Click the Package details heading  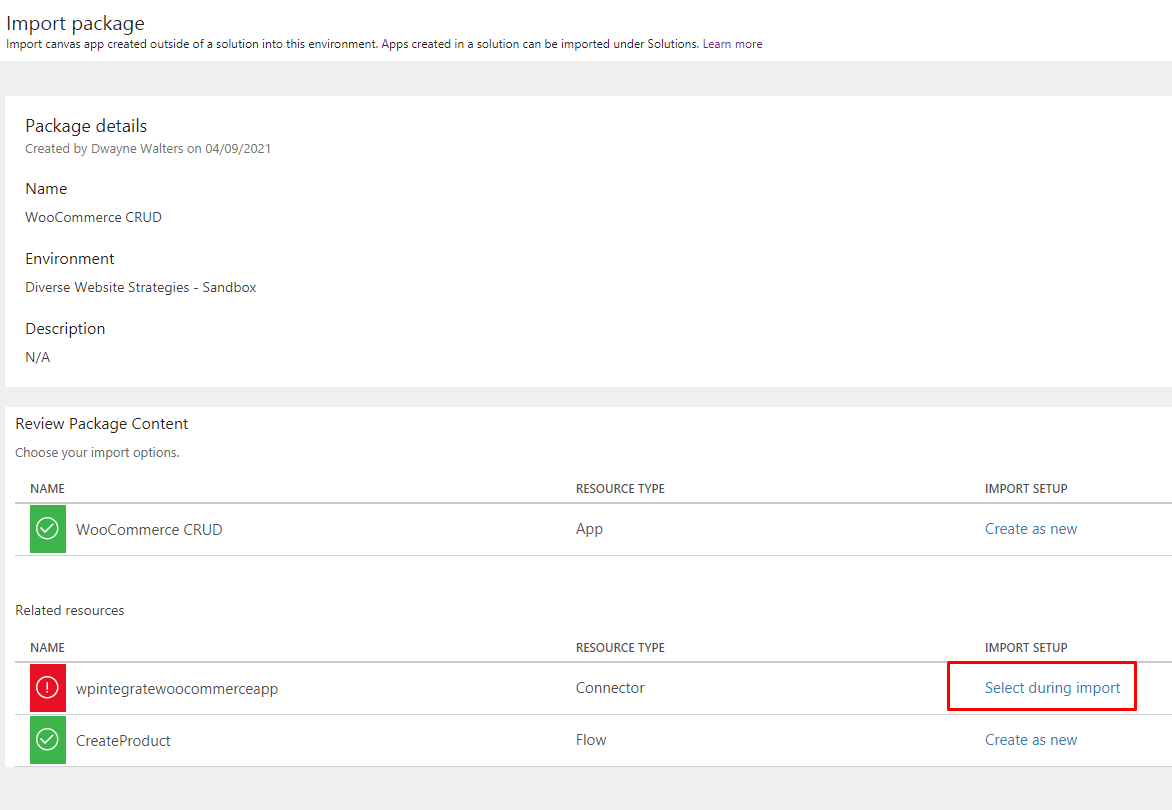[86, 126]
